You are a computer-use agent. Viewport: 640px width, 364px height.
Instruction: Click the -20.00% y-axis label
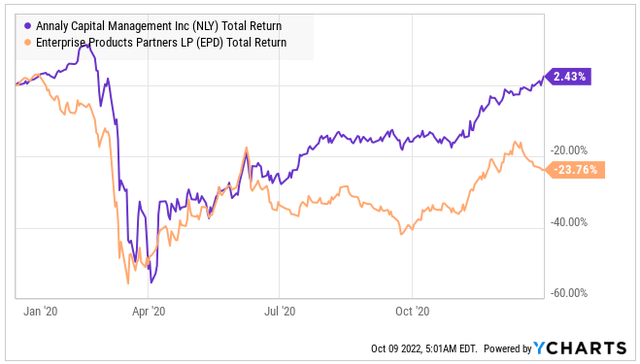[569, 151]
